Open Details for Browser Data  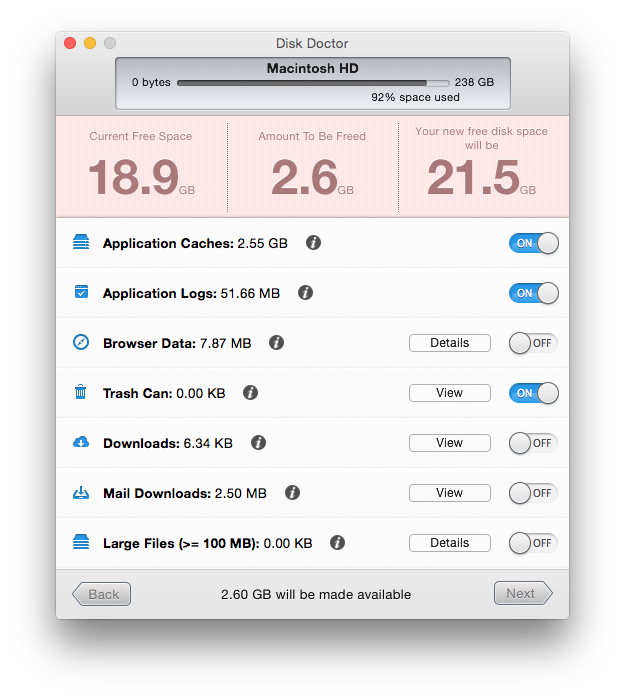450,343
